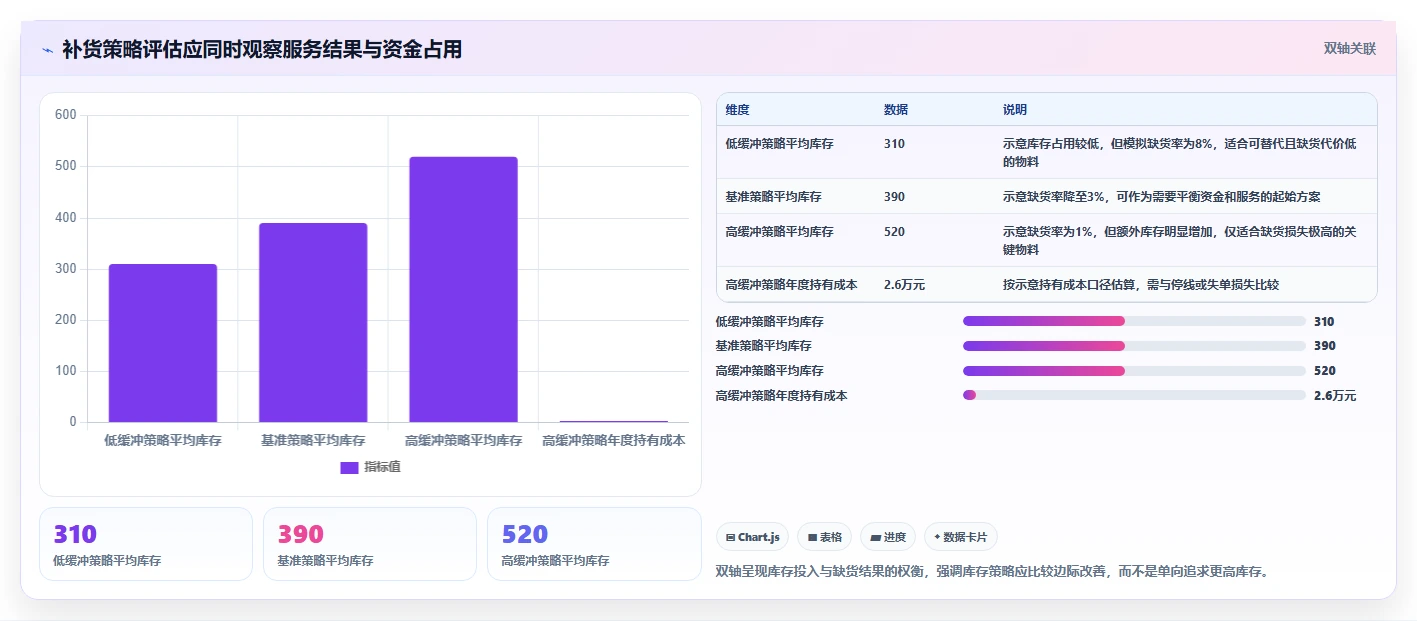Click the sparkle icon in 数据卡片 tag
Viewport: 1417px width, 621px height.
[937, 537]
